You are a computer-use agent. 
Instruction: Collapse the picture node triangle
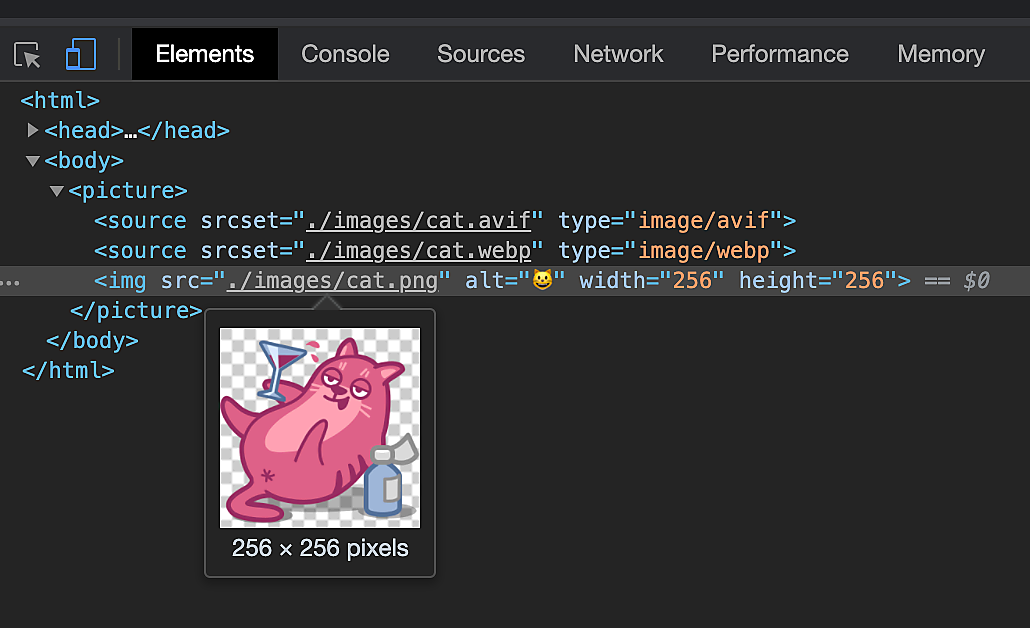[57, 190]
